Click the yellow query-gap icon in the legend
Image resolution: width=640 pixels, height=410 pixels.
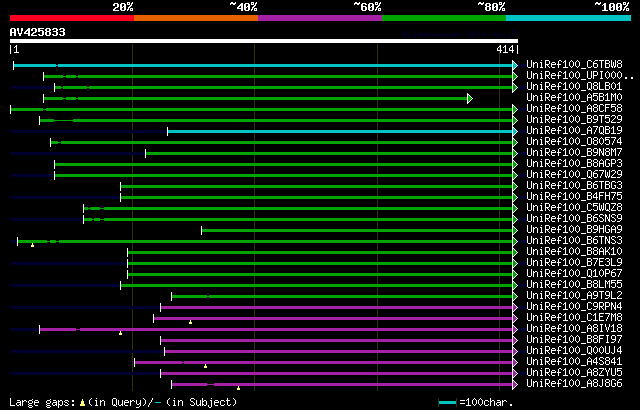click(x=82, y=403)
